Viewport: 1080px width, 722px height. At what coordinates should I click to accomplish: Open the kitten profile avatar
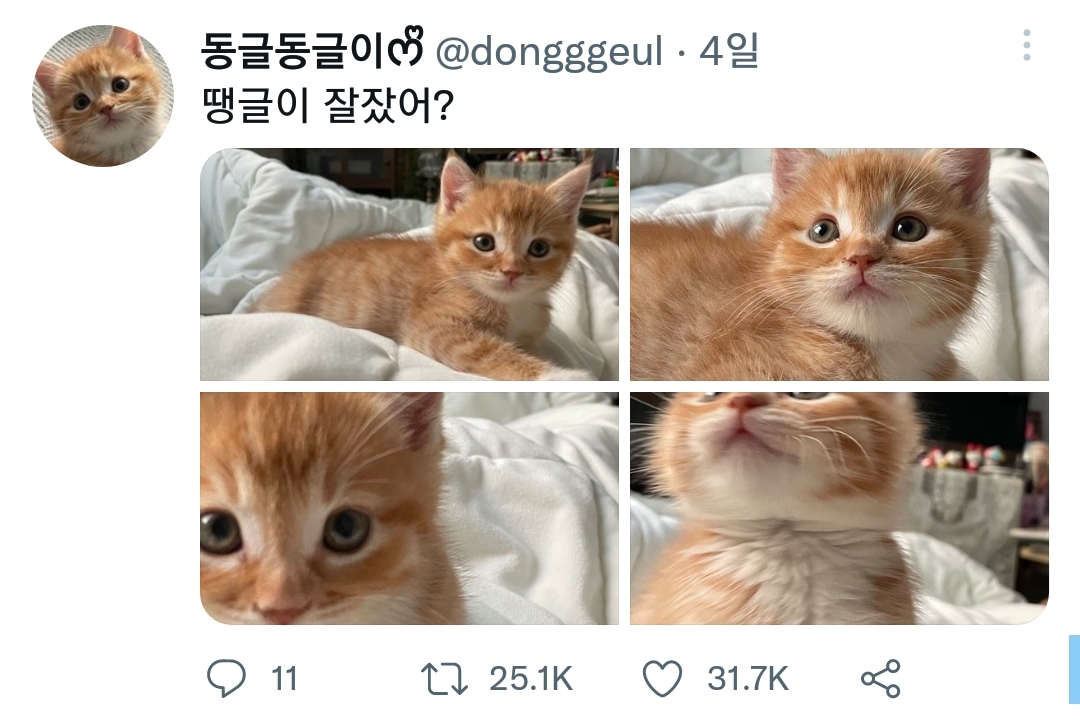(x=103, y=96)
